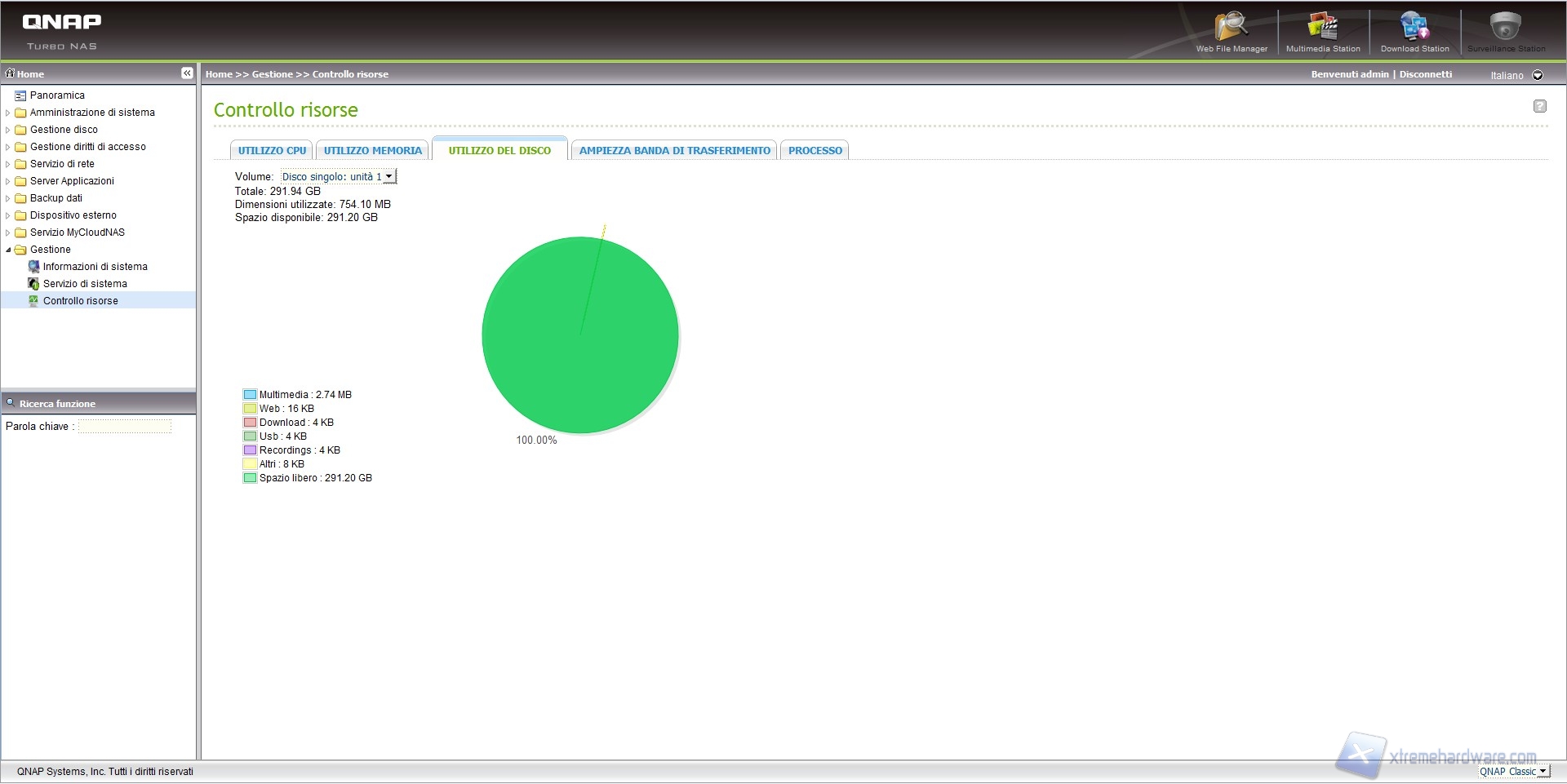Expand Gestione disco tree folder
1567x784 pixels.
[8, 130]
